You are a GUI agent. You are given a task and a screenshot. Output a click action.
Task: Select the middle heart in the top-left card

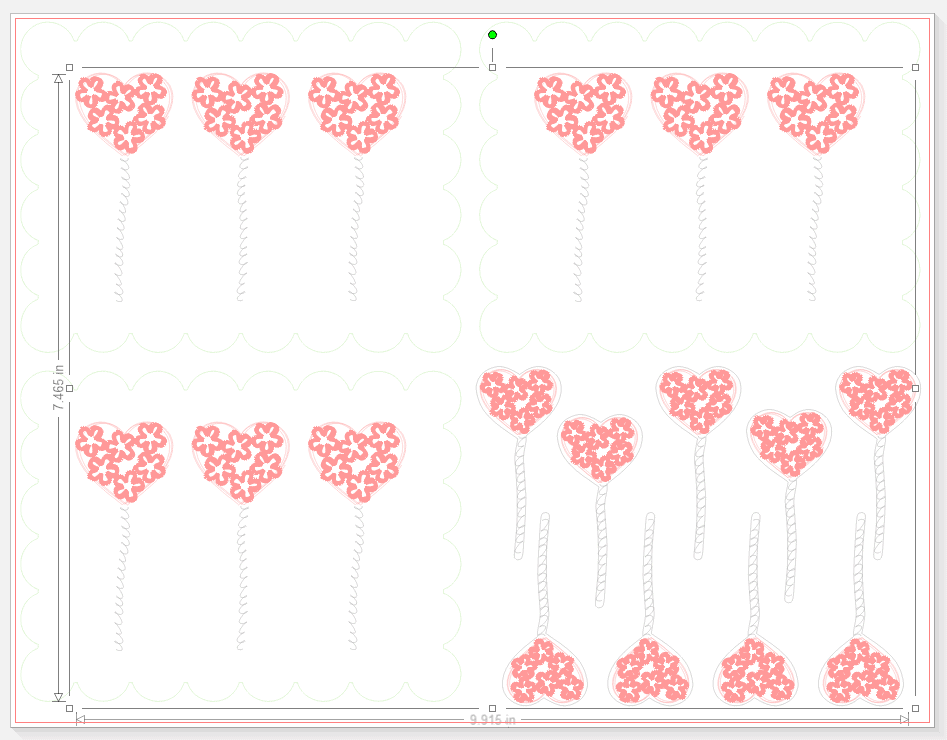click(240, 109)
